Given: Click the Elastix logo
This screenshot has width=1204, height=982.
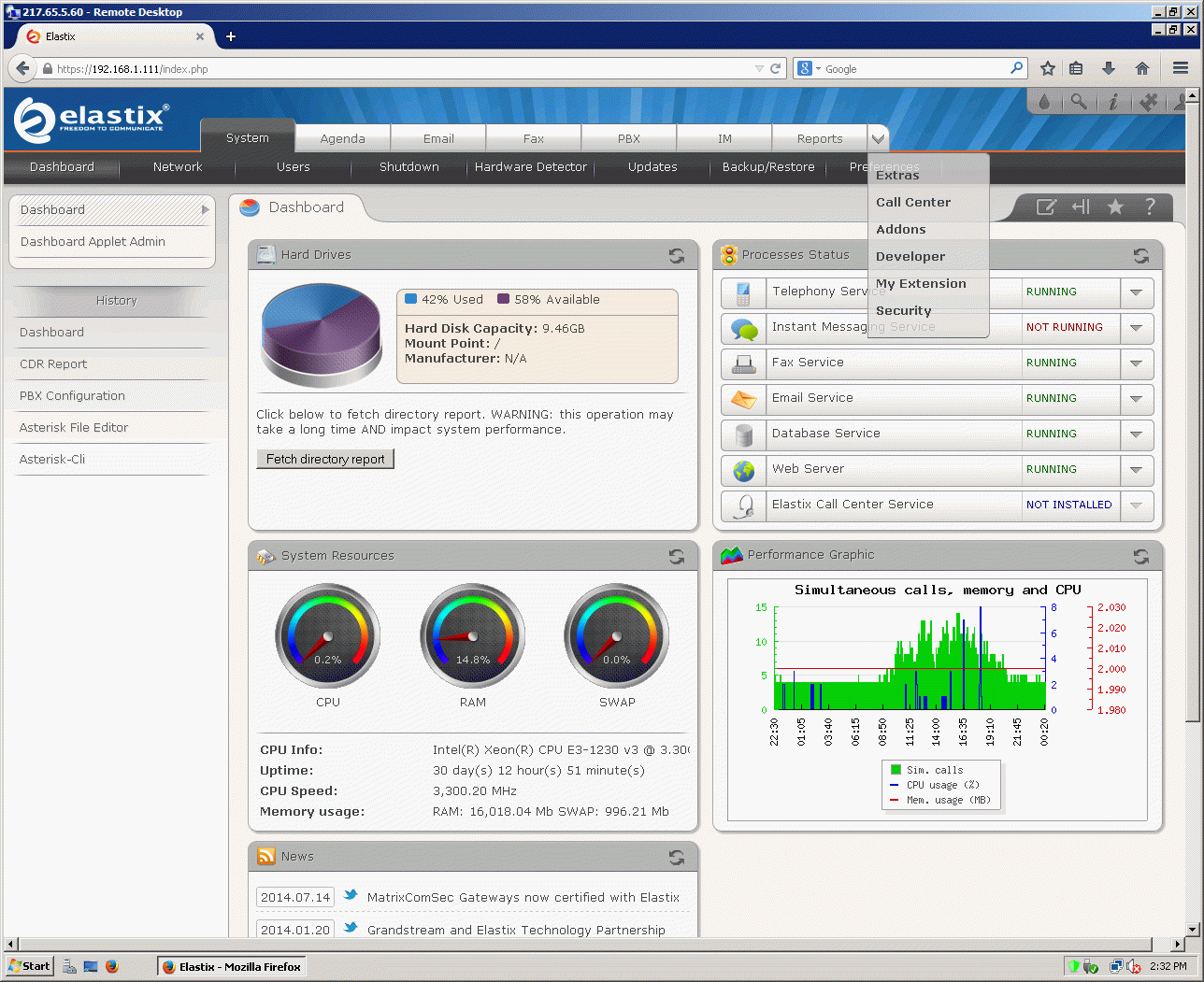Looking at the screenshot, I should (92, 120).
